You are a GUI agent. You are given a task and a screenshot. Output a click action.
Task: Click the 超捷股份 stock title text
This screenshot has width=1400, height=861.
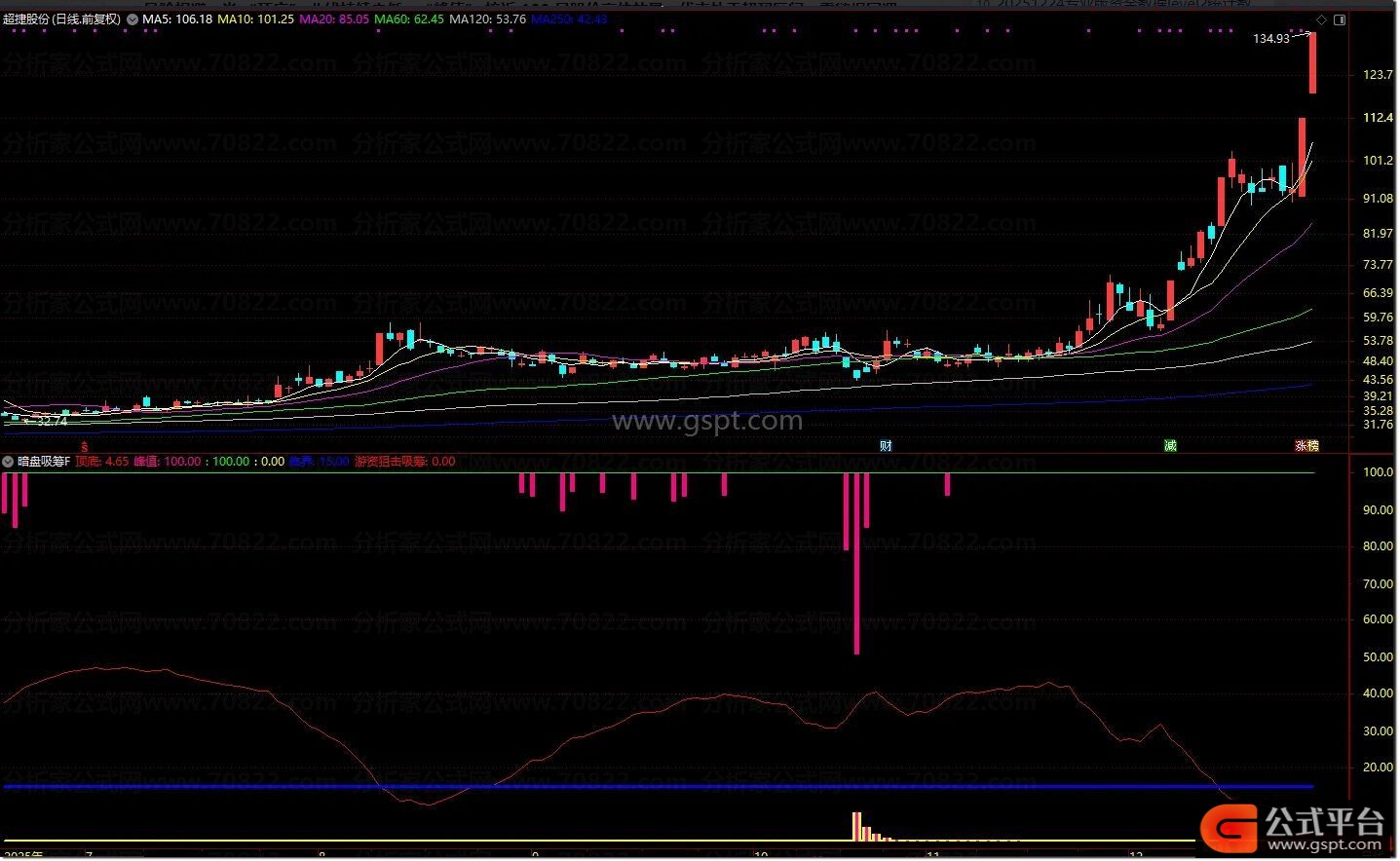tap(61, 19)
